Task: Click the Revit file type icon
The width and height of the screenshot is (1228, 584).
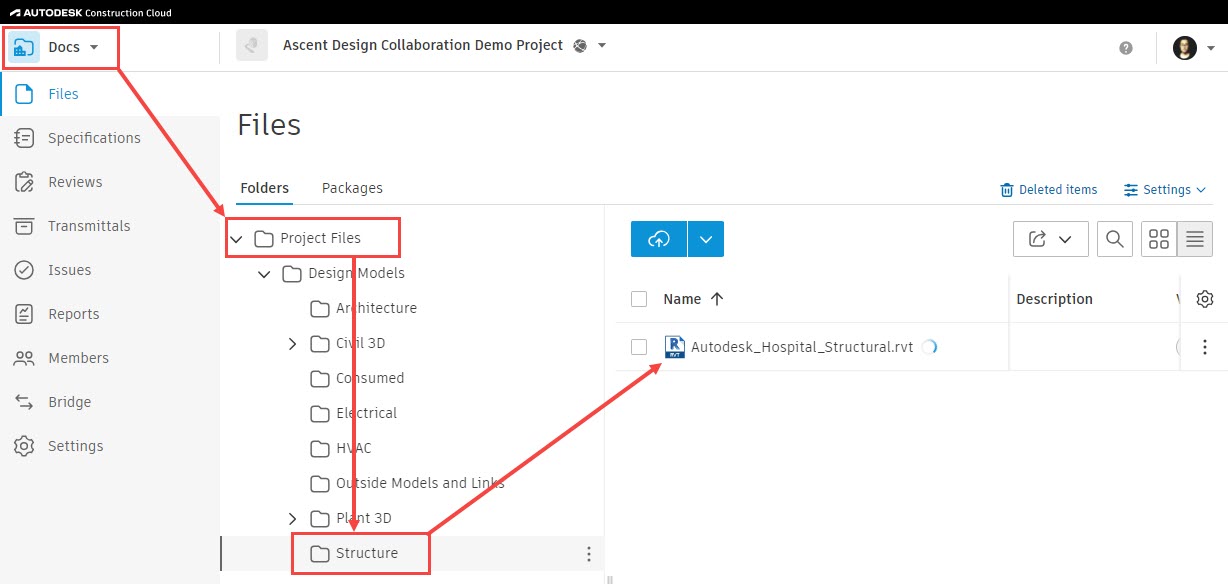Action: click(x=675, y=347)
